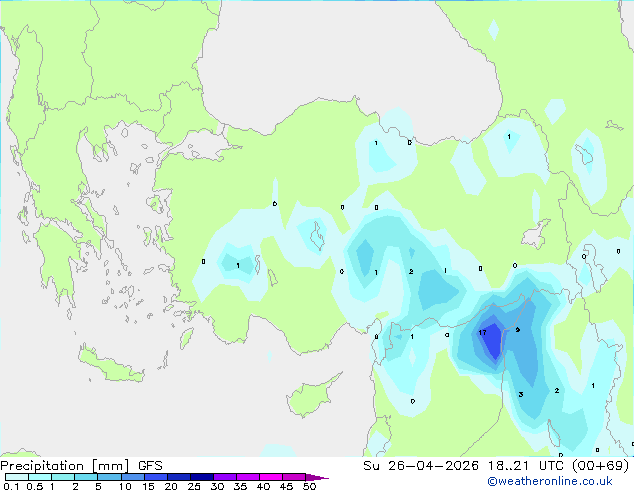Click the '17' precipitation value on the map

pyautogui.click(x=482, y=332)
